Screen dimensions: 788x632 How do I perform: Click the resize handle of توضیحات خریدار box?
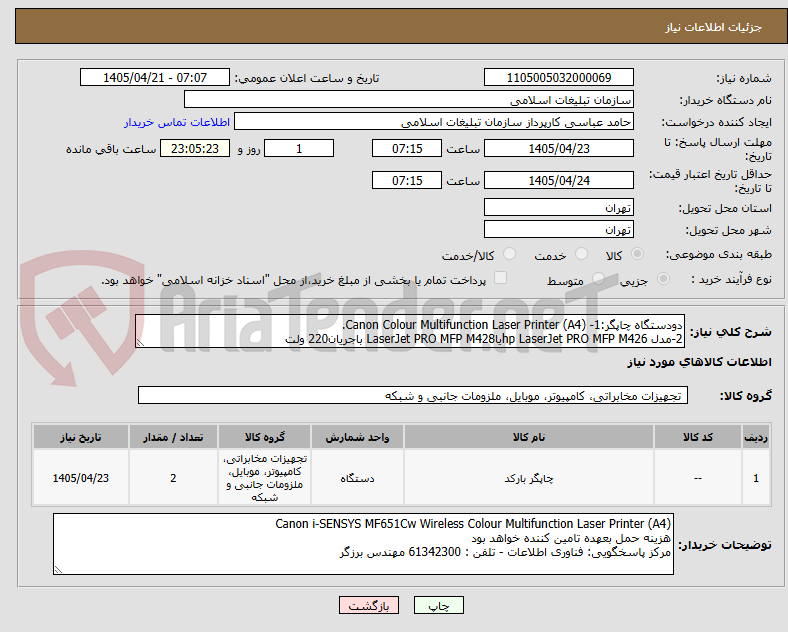58,570
